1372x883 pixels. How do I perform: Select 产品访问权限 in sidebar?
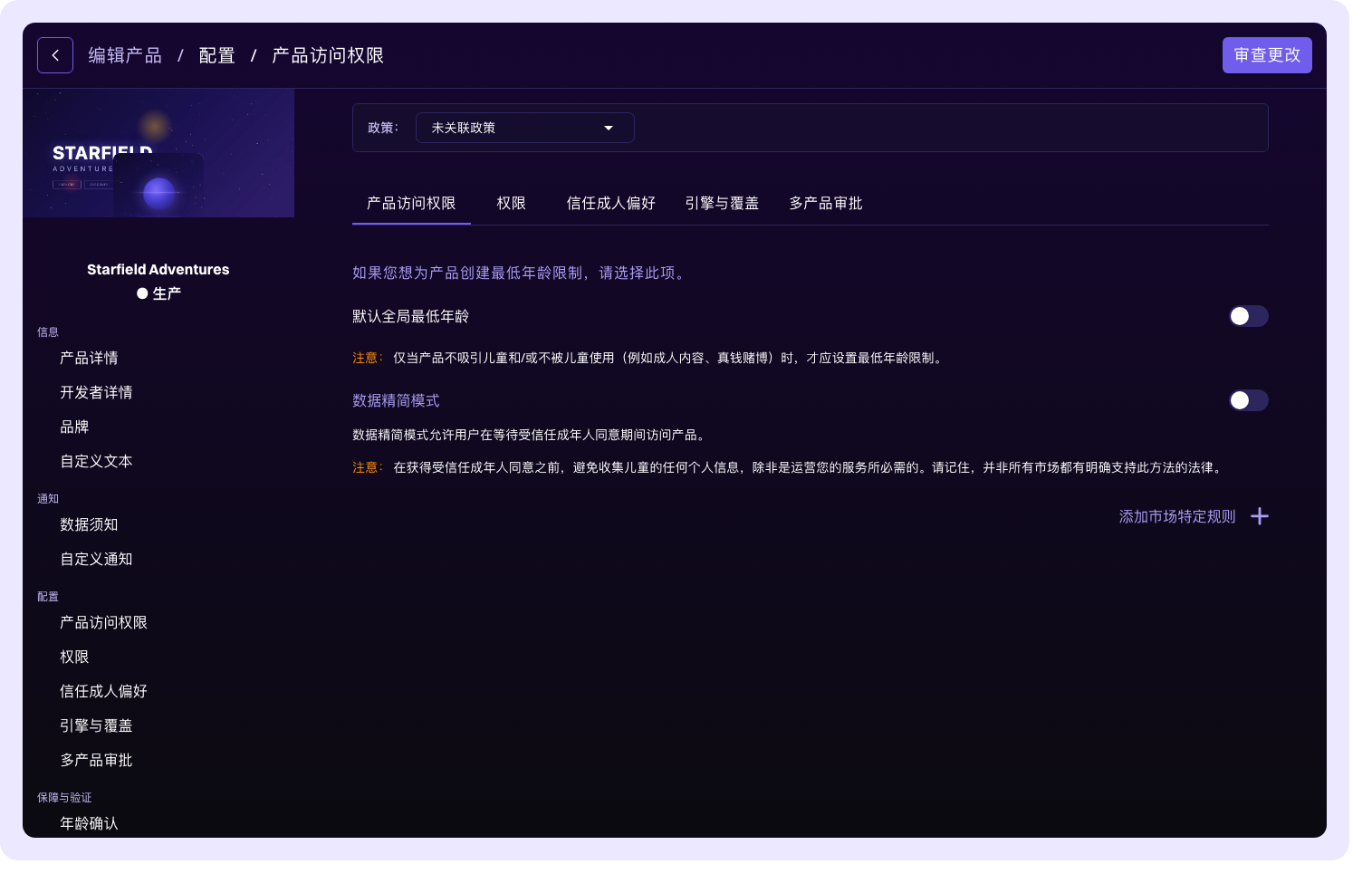click(103, 622)
